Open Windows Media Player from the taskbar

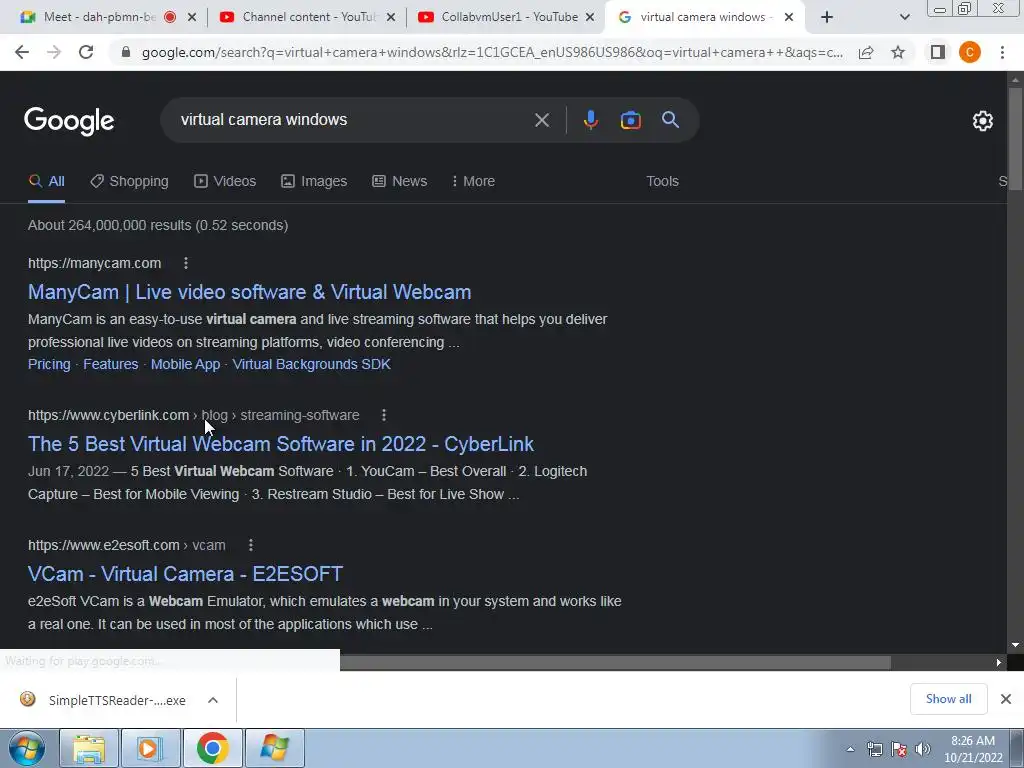(150, 748)
